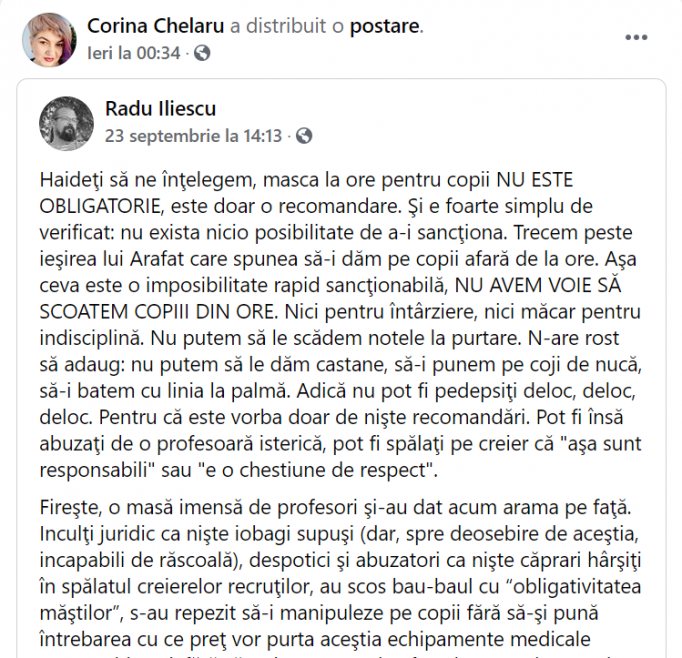Click the text 'SCOATEM COPIII DIN ORE'

tap(157, 312)
